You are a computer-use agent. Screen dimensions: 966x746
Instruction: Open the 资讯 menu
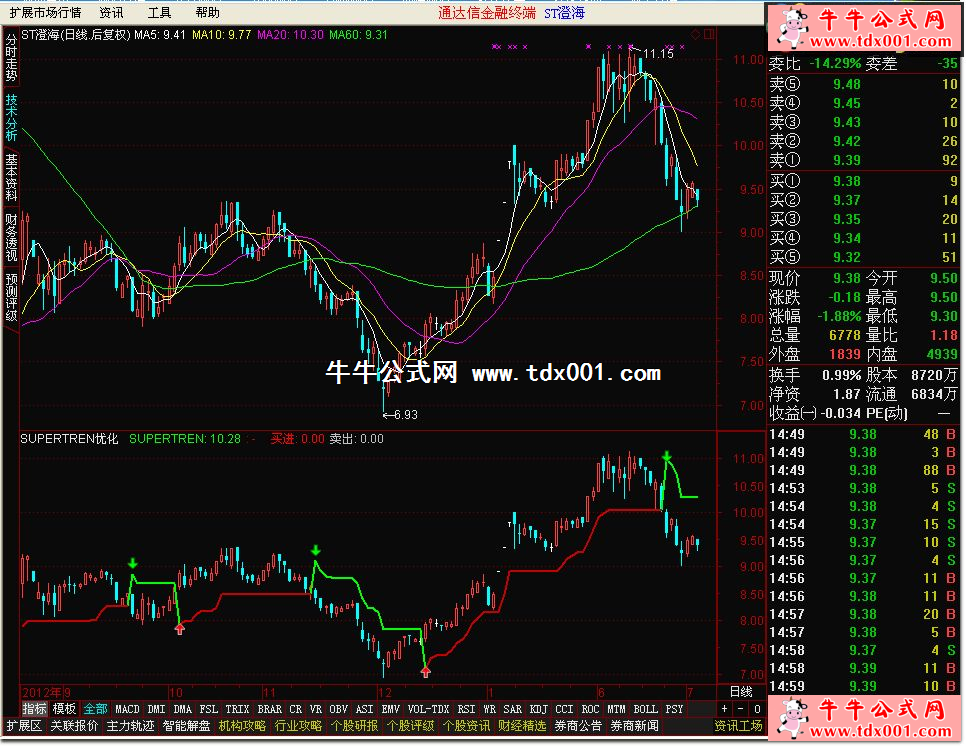(111, 12)
